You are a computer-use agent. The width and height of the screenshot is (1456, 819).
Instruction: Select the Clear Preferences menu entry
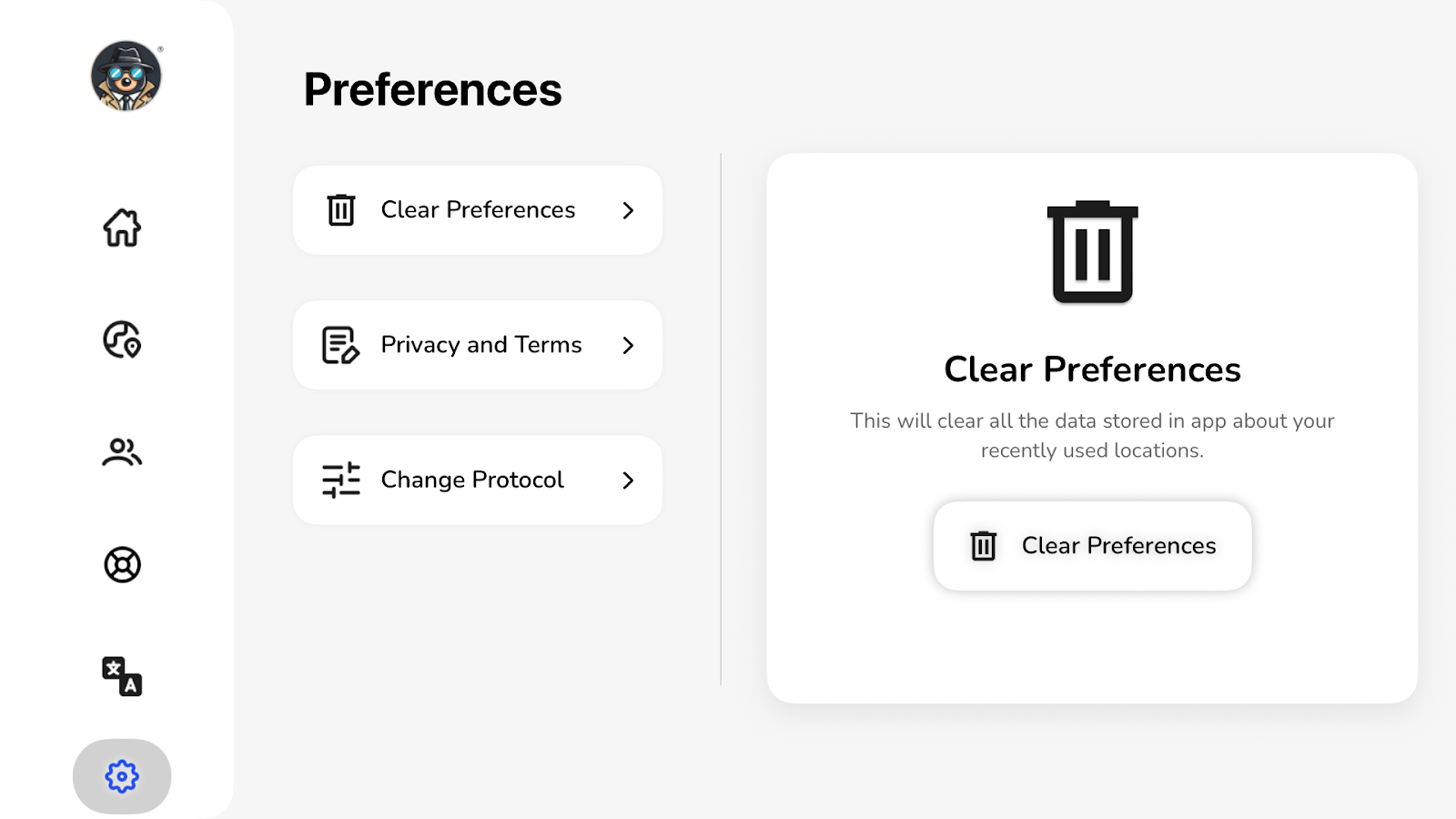[478, 210]
